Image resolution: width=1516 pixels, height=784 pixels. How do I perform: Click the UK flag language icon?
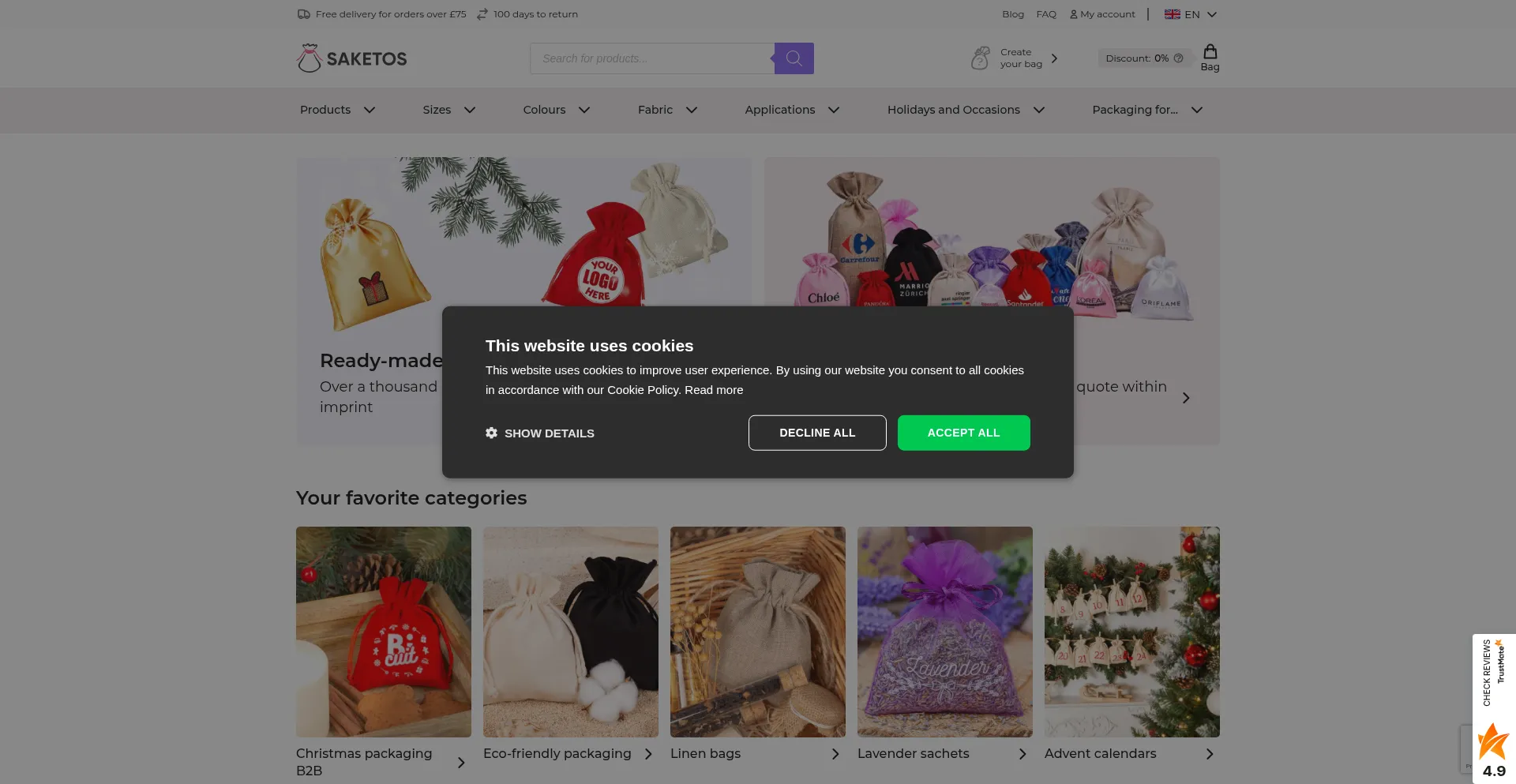(x=1173, y=14)
